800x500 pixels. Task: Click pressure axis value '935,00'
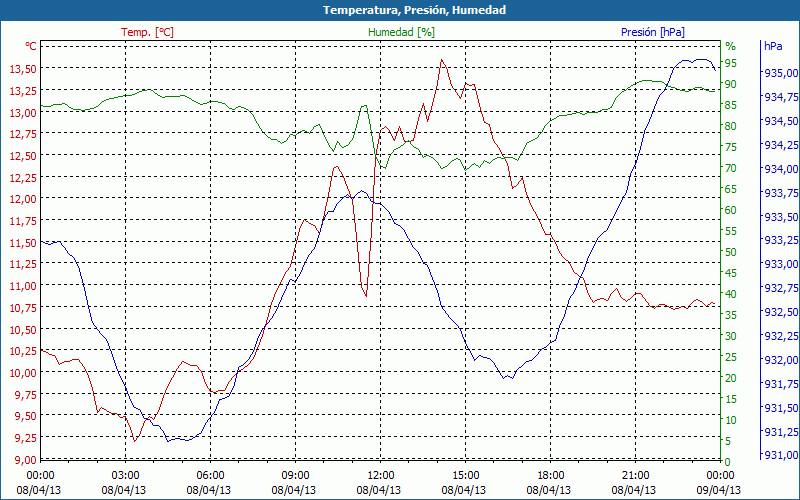coord(781,73)
